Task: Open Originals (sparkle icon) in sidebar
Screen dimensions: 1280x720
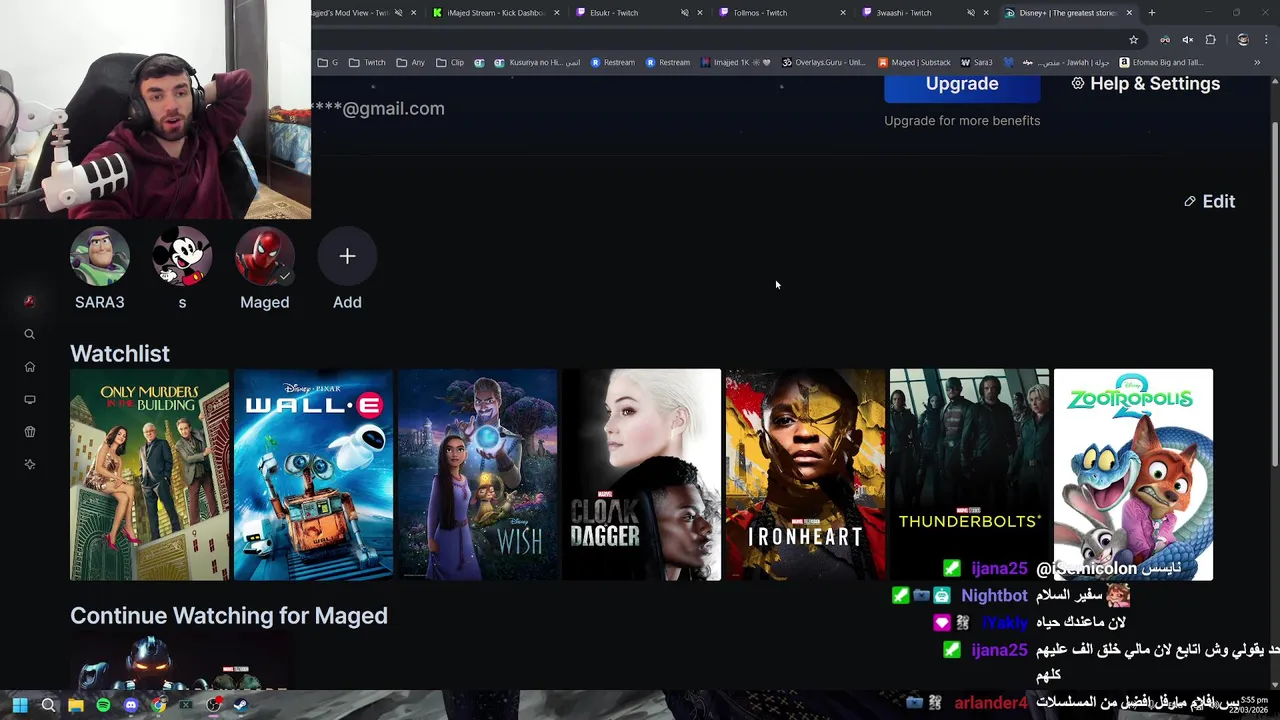Action: (29, 464)
